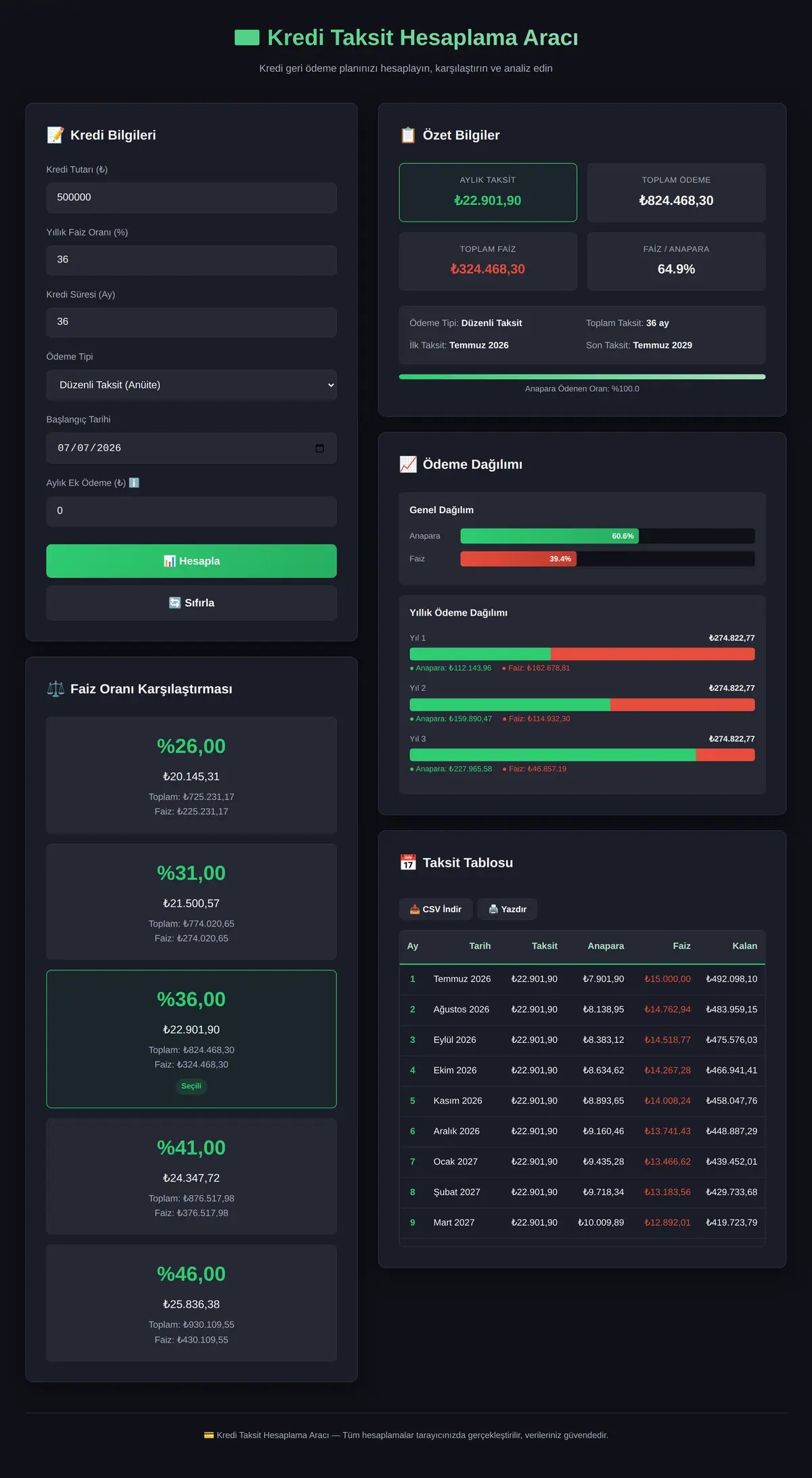Click the scales icon beside Faiz Oranı Karşılaştırması
The height and width of the screenshot is (1478, 812).
tap(55, 689)
